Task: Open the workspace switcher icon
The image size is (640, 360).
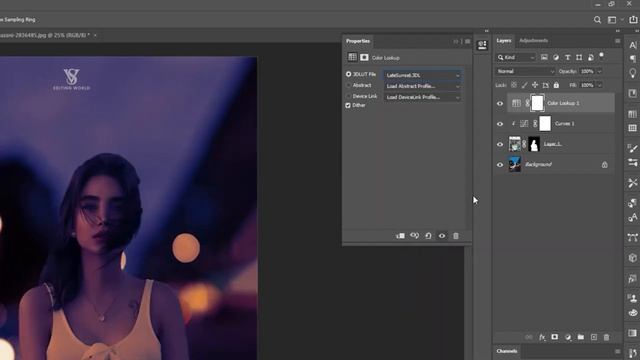Action: click(x=612, y=20)
